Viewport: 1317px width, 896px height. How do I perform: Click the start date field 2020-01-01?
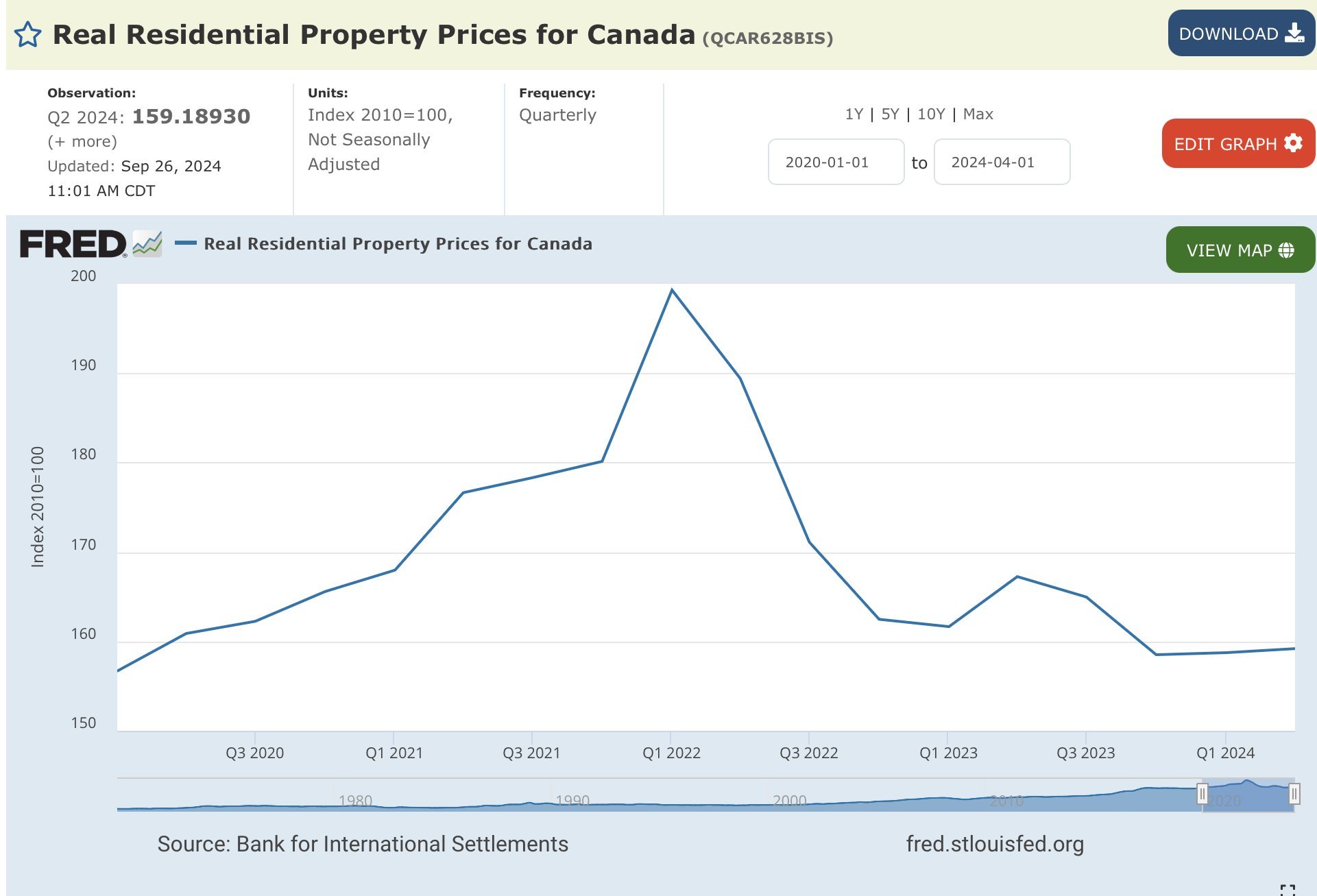(x=836, y=162)
